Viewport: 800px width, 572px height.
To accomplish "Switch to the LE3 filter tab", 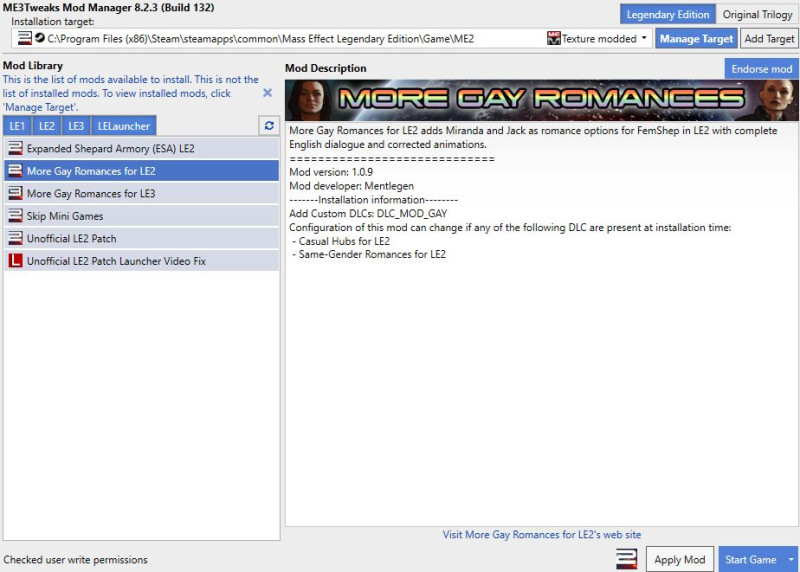I will (76, 126).
